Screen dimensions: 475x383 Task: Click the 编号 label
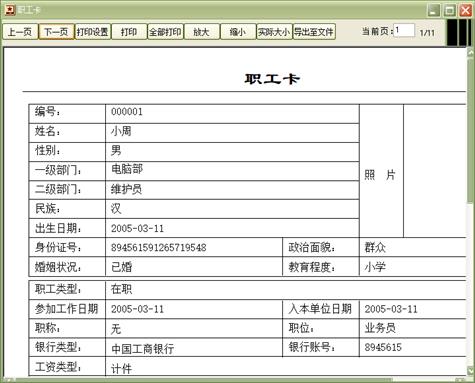pyautogui.click(x=47, y=112)
